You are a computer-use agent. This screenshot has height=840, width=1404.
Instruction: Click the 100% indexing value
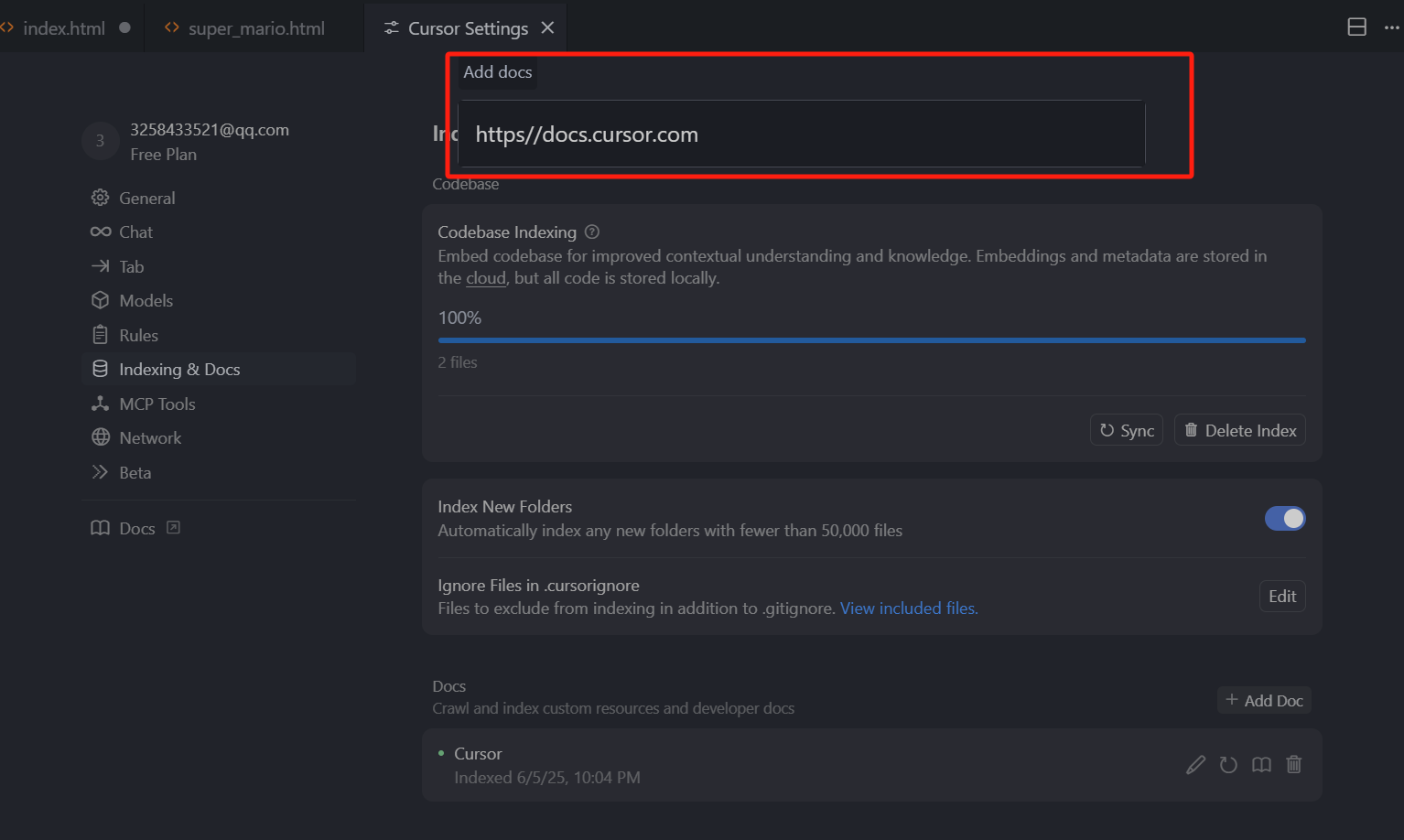coord(459,318)
